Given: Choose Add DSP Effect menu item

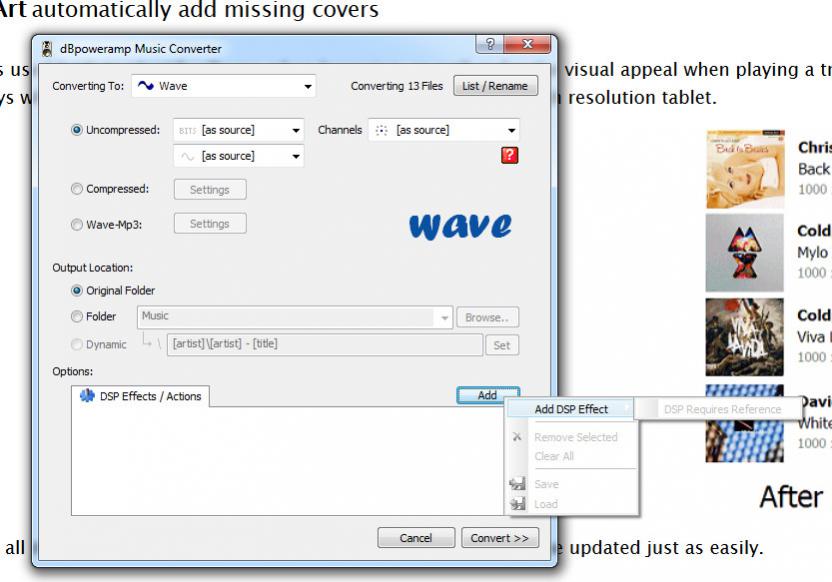Looking at the screenshot, I should pos(571,409).
